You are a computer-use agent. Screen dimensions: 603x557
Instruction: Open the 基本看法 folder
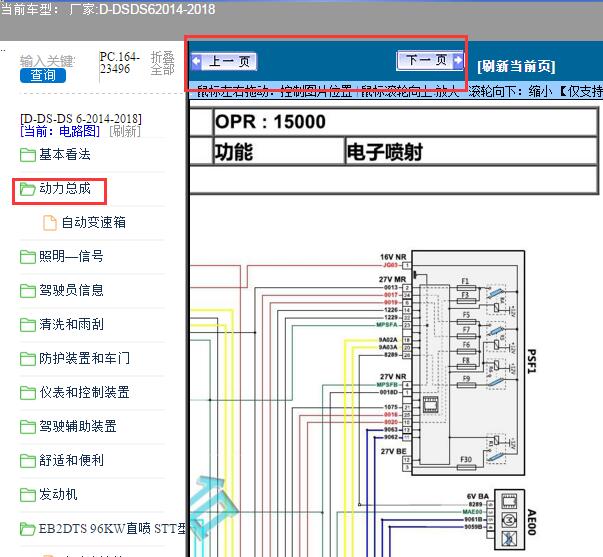pyautogui.click(x=65, y=154)
